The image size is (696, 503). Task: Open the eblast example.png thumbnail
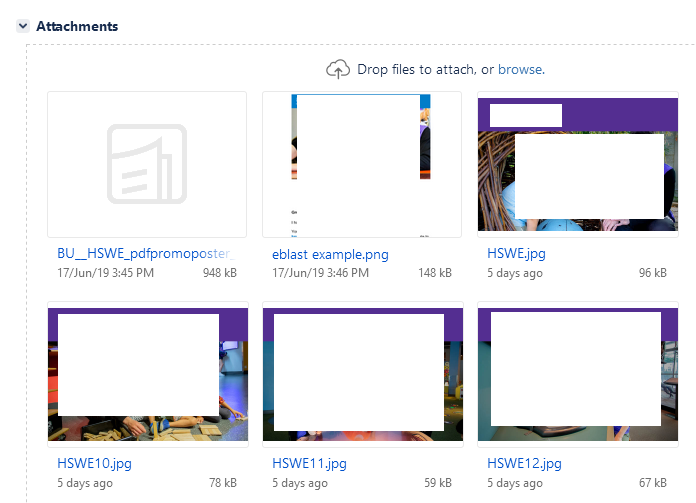click(x=362, y=164)
